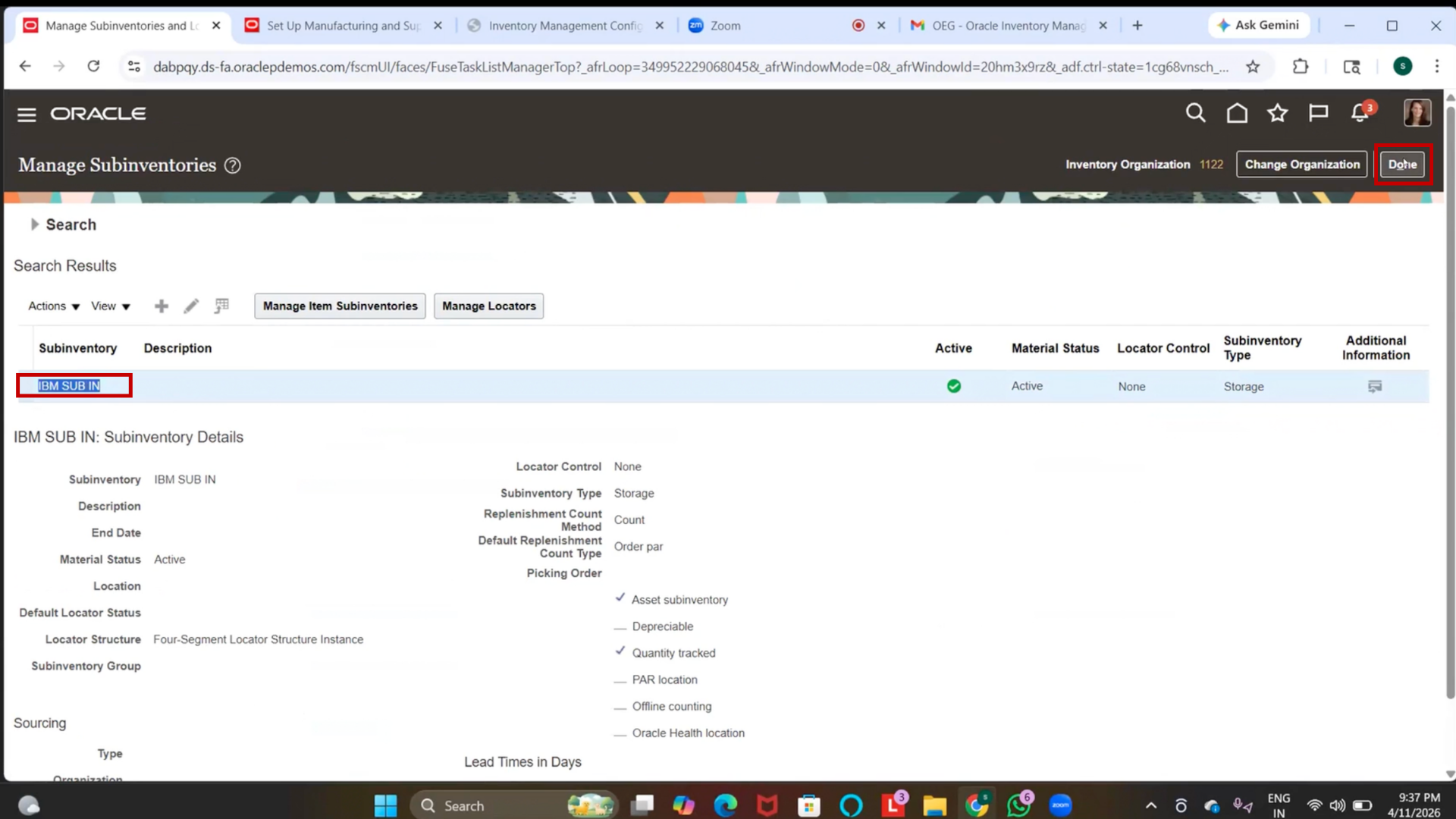Viewport: 1456px width, 819px height.
Task: Click Manage Item Subinventories button
Action: 340,306
